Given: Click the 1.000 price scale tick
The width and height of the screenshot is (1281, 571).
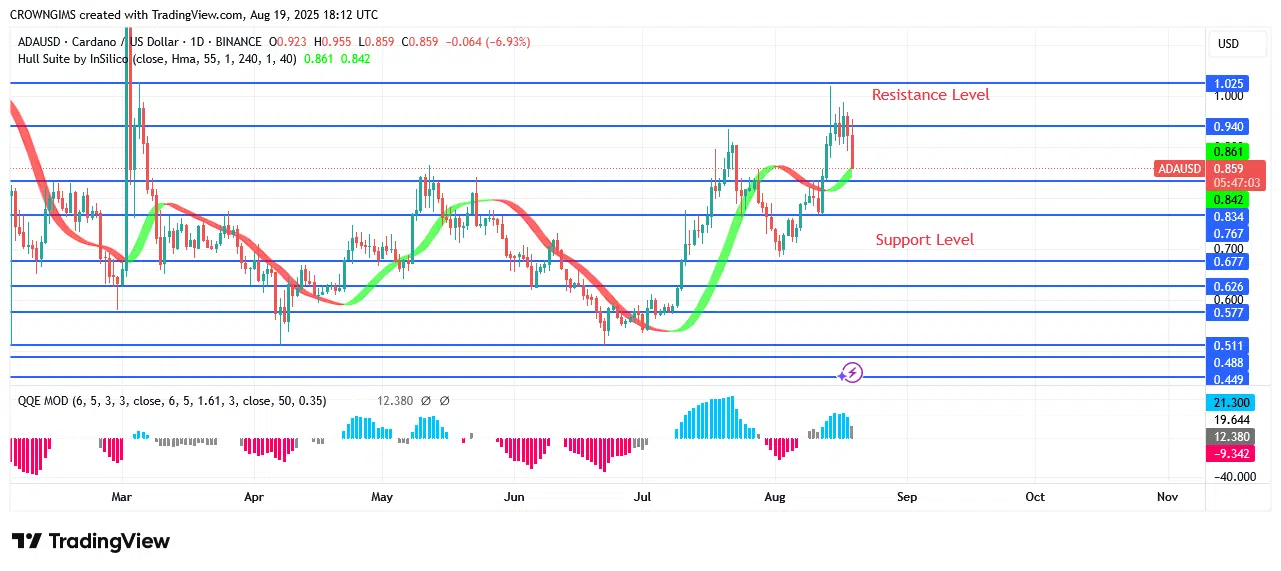Looking at the screenshot, I should click(1228, 96).
